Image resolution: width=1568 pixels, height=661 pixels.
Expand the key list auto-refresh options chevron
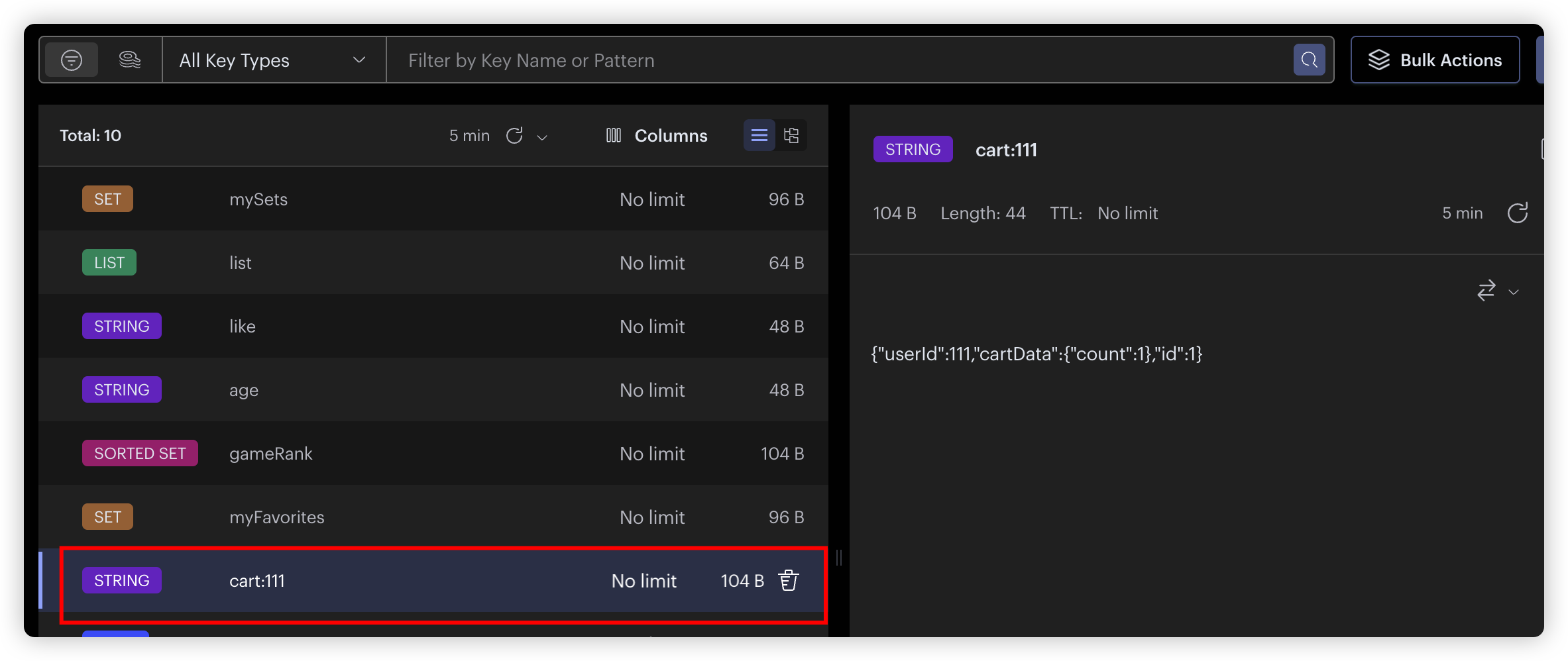(542, 137)
